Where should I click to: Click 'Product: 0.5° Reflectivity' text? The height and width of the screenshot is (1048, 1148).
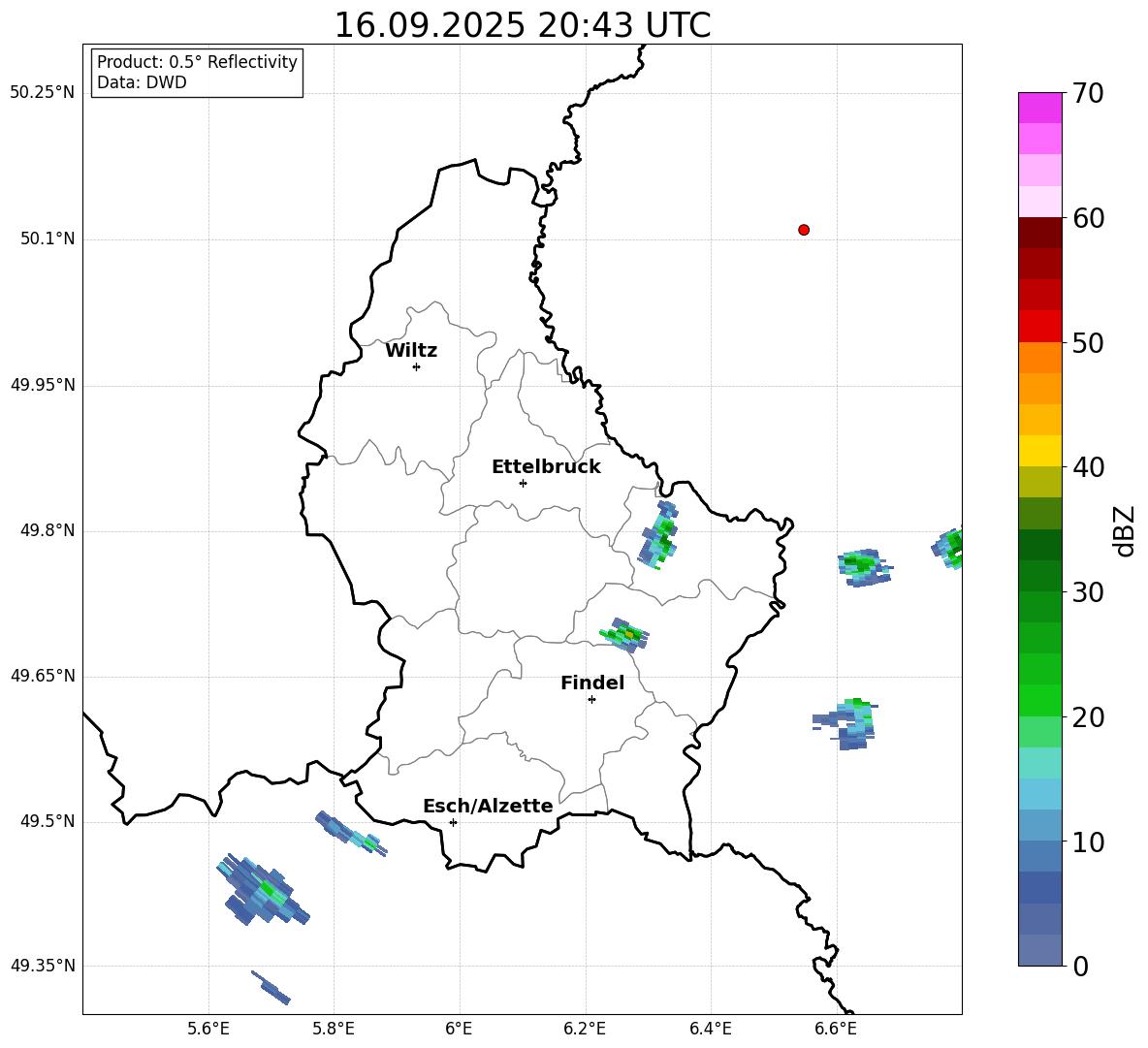click(197, 62)
